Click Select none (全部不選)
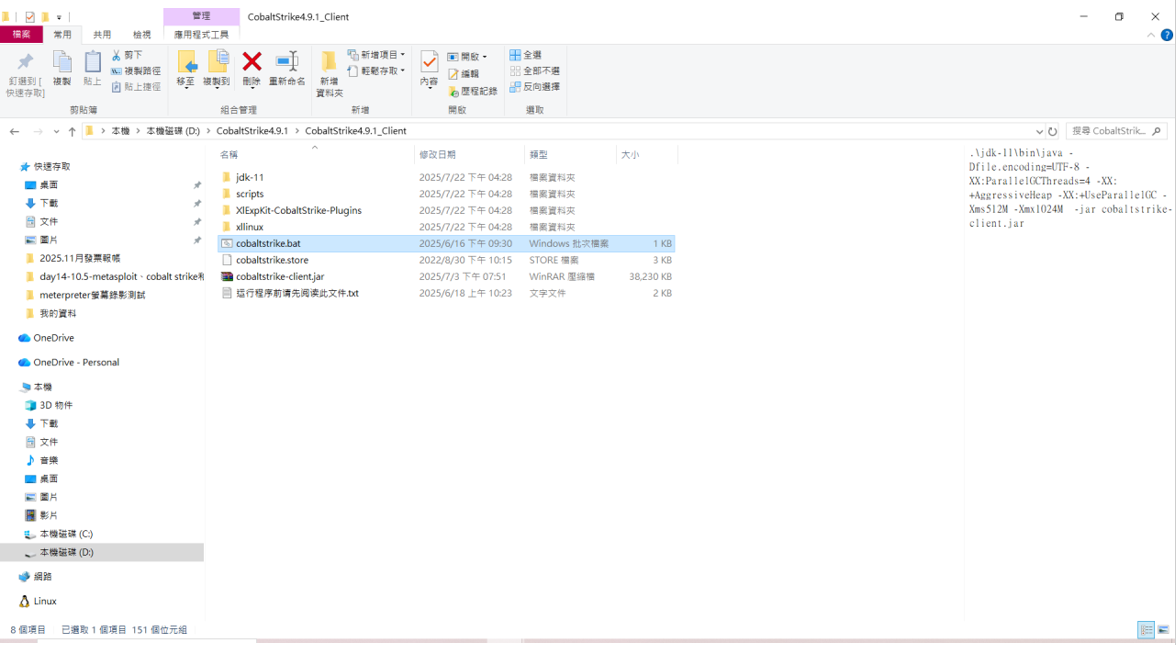 [535, 70]
